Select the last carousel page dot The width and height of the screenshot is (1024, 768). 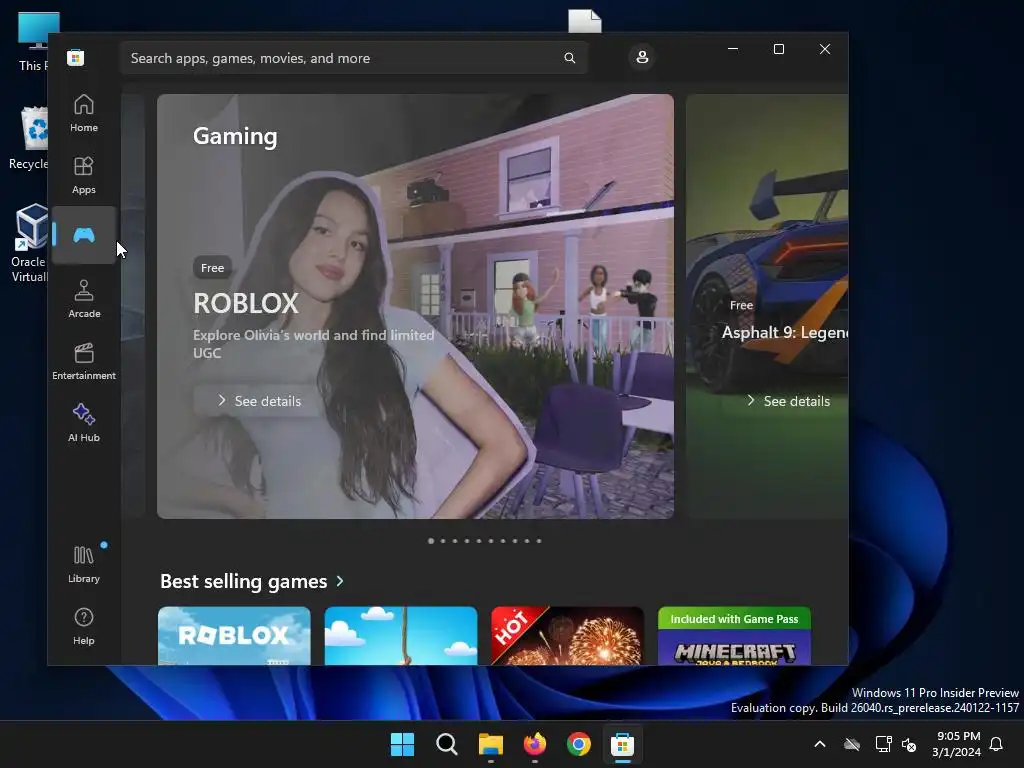[x=539, y=541]
